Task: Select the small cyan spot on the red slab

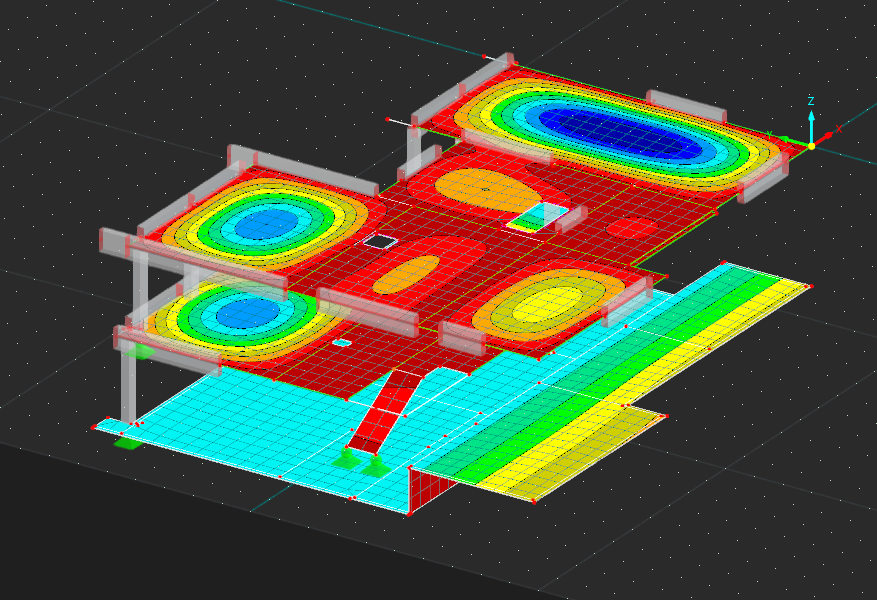Action: click(342, 342)
